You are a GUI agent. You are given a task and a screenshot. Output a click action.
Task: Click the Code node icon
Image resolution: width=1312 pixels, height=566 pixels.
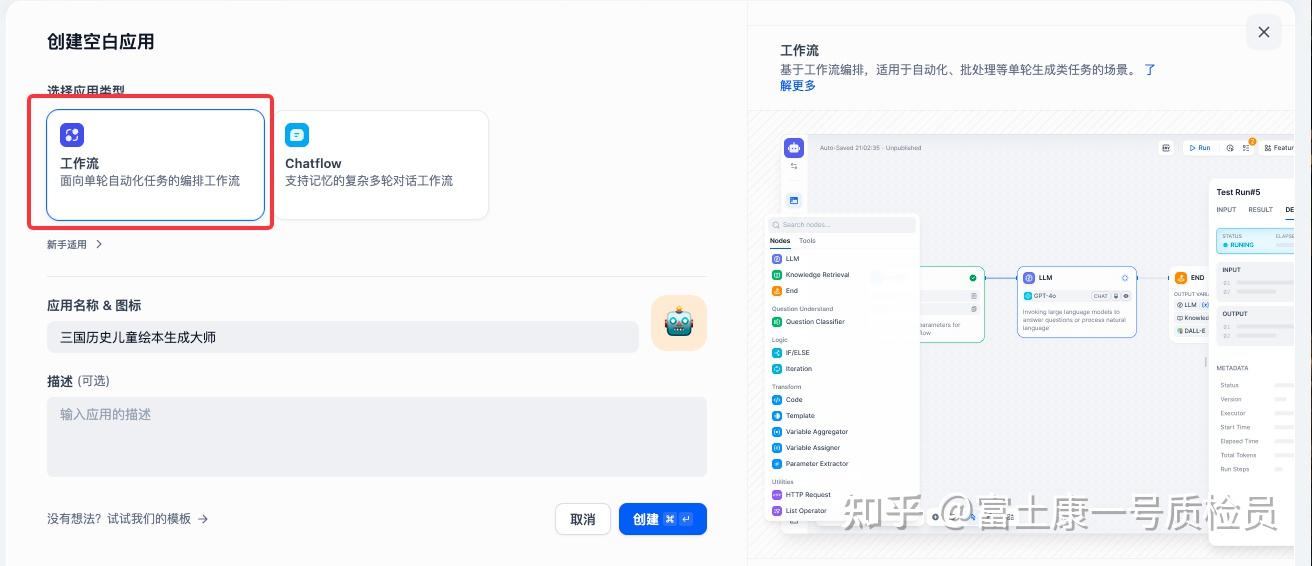click(777, 400)
